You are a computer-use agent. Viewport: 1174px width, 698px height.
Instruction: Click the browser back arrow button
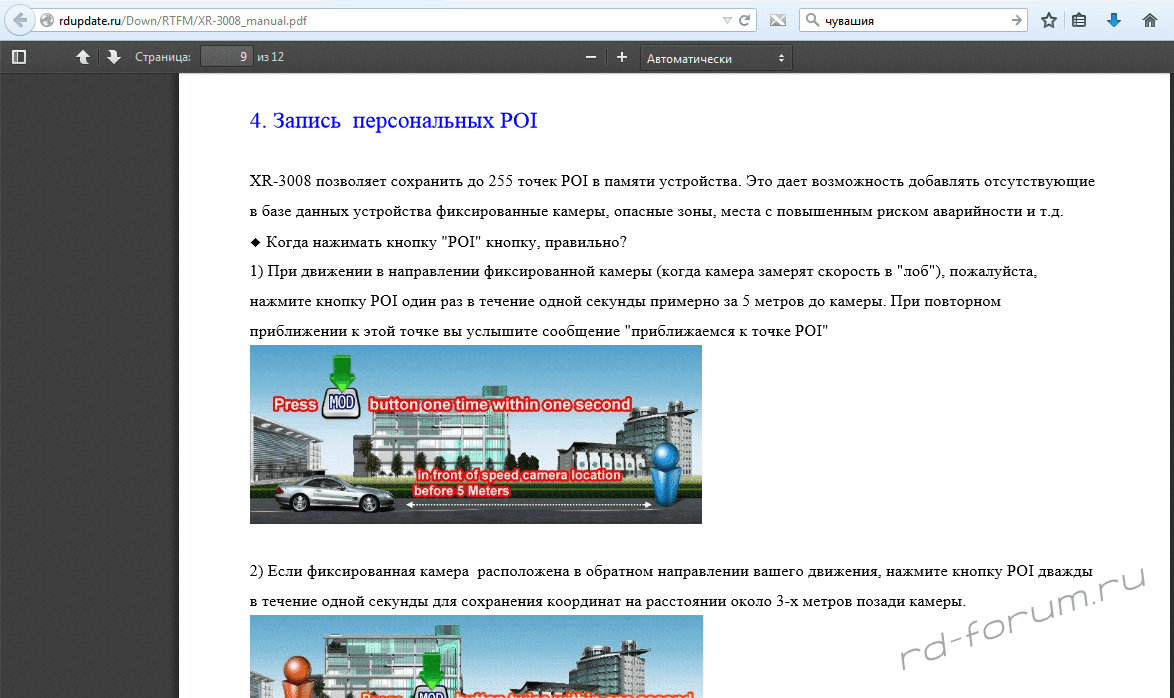(x=21, y=20)
